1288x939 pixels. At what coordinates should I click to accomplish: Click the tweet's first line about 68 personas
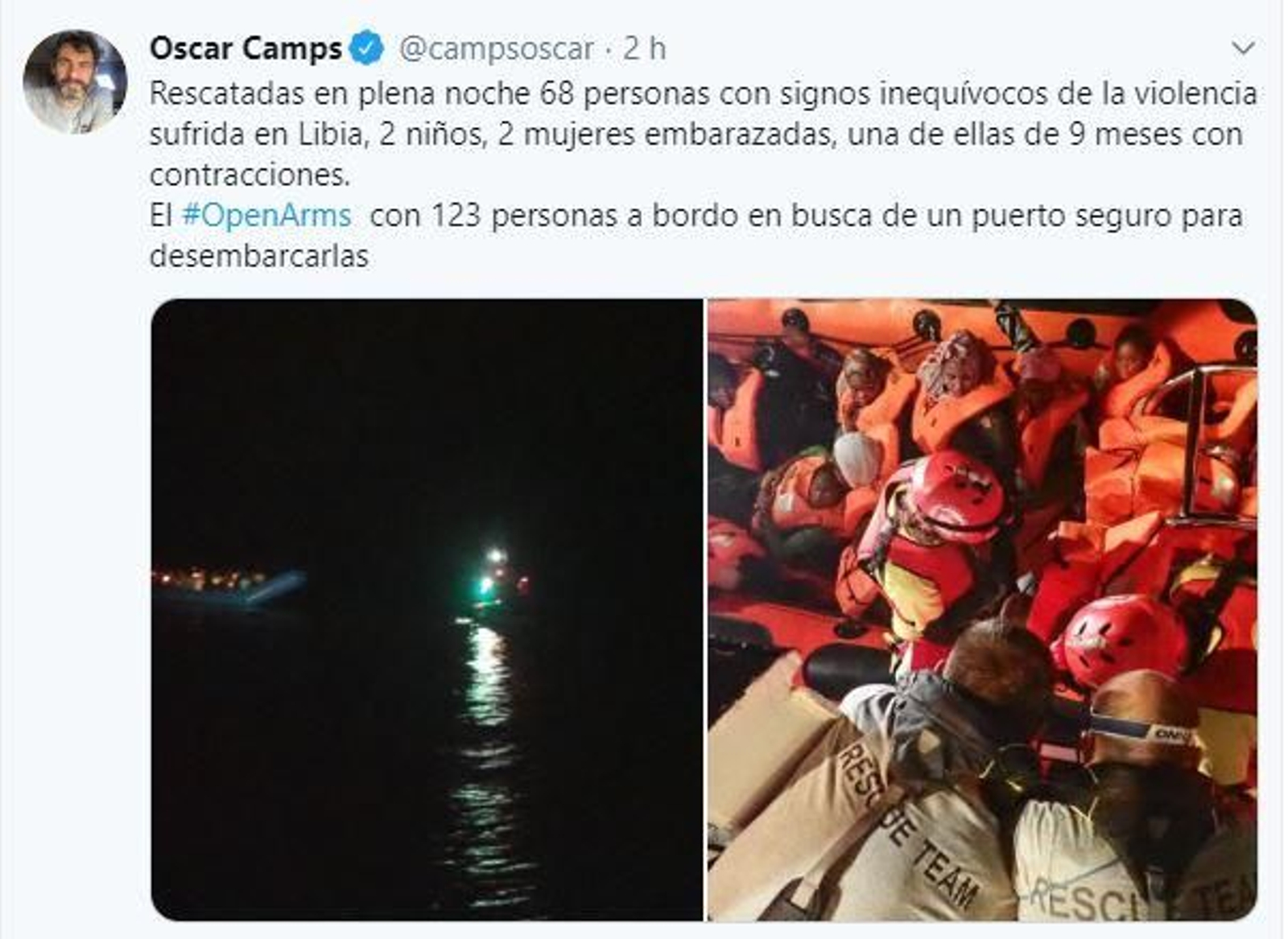[x=703, y=94]
